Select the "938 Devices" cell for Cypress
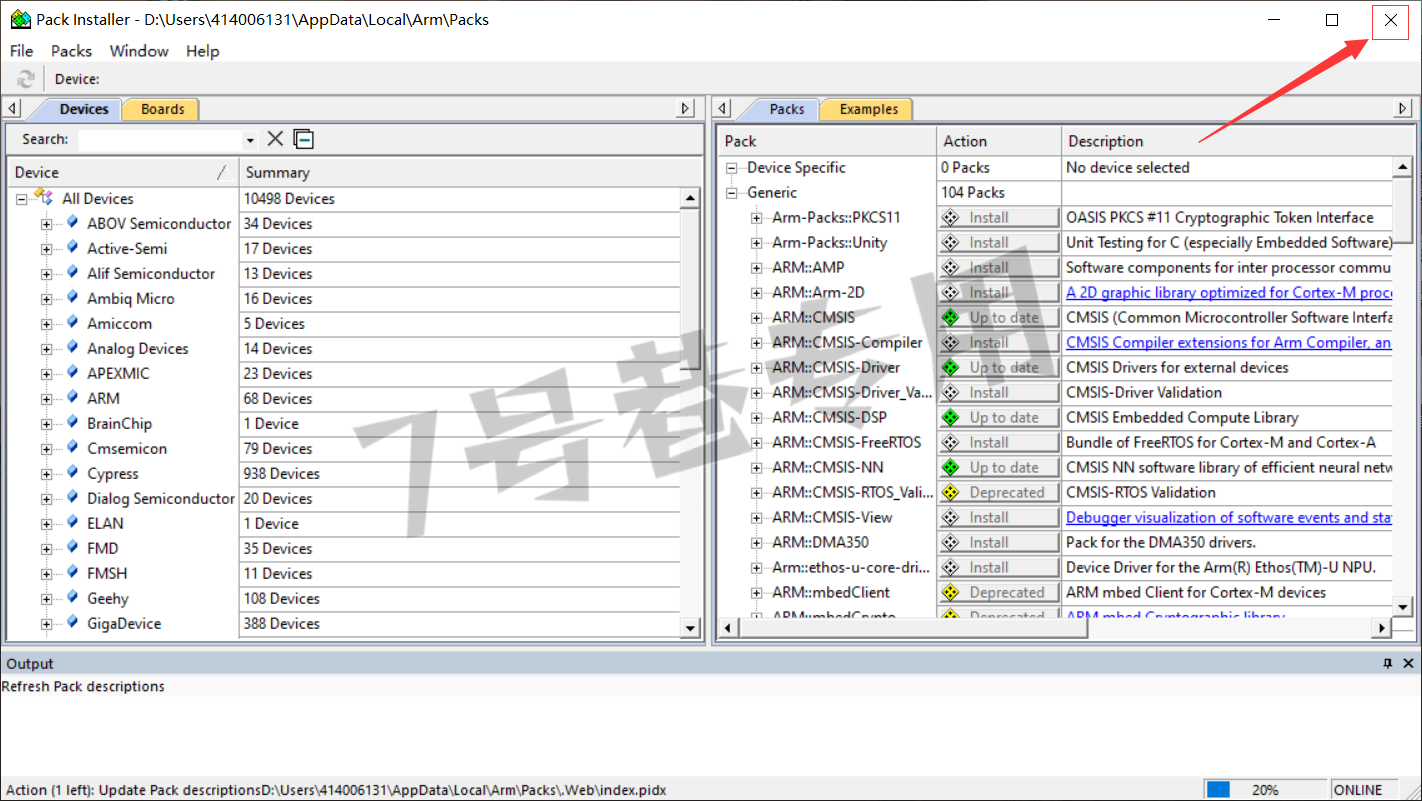The image size is (1422, 801). point(459,473)
